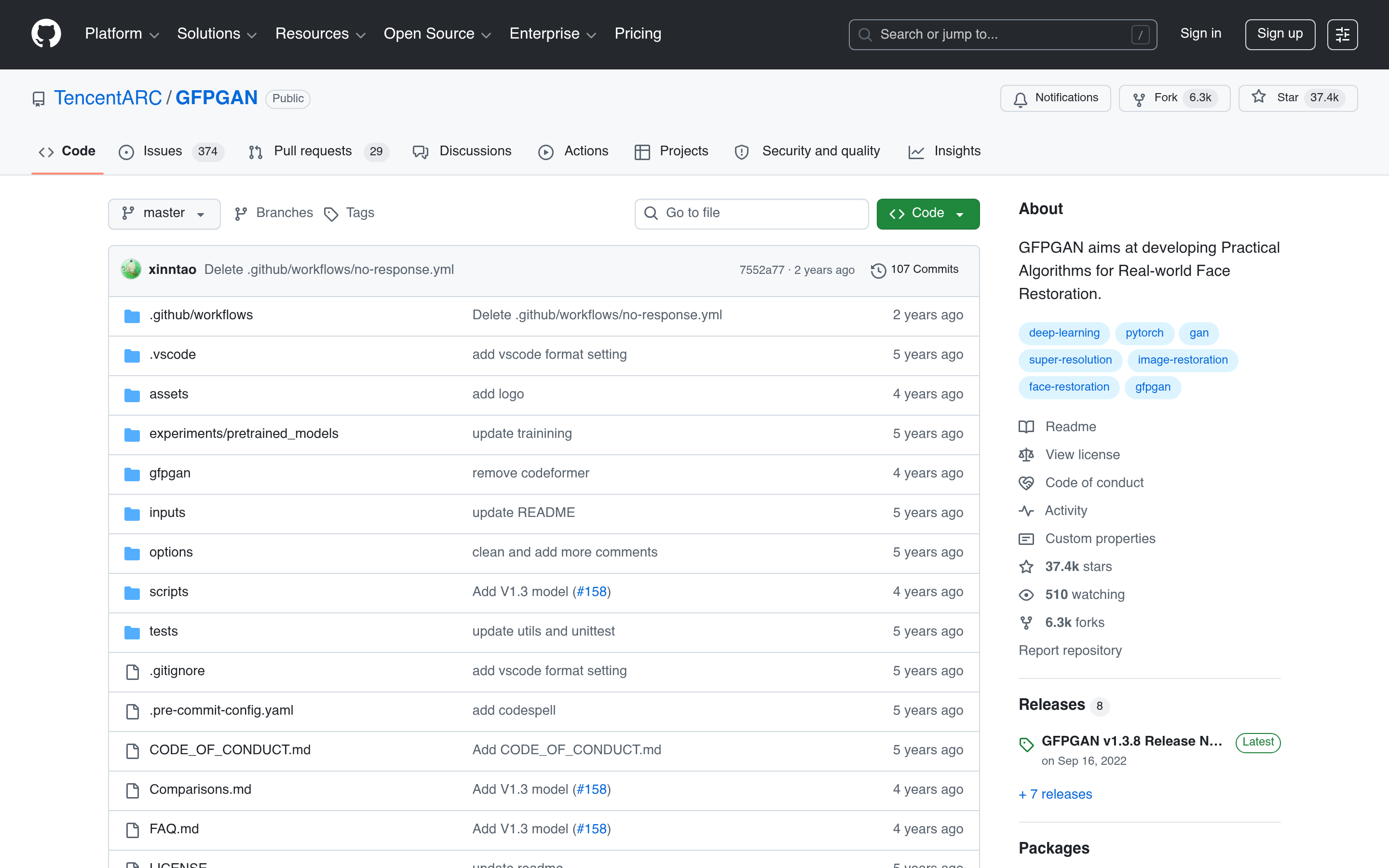Click the gfpgan folder icon
This screenshot has height=868, width=1389.
(x=132, y=474)
